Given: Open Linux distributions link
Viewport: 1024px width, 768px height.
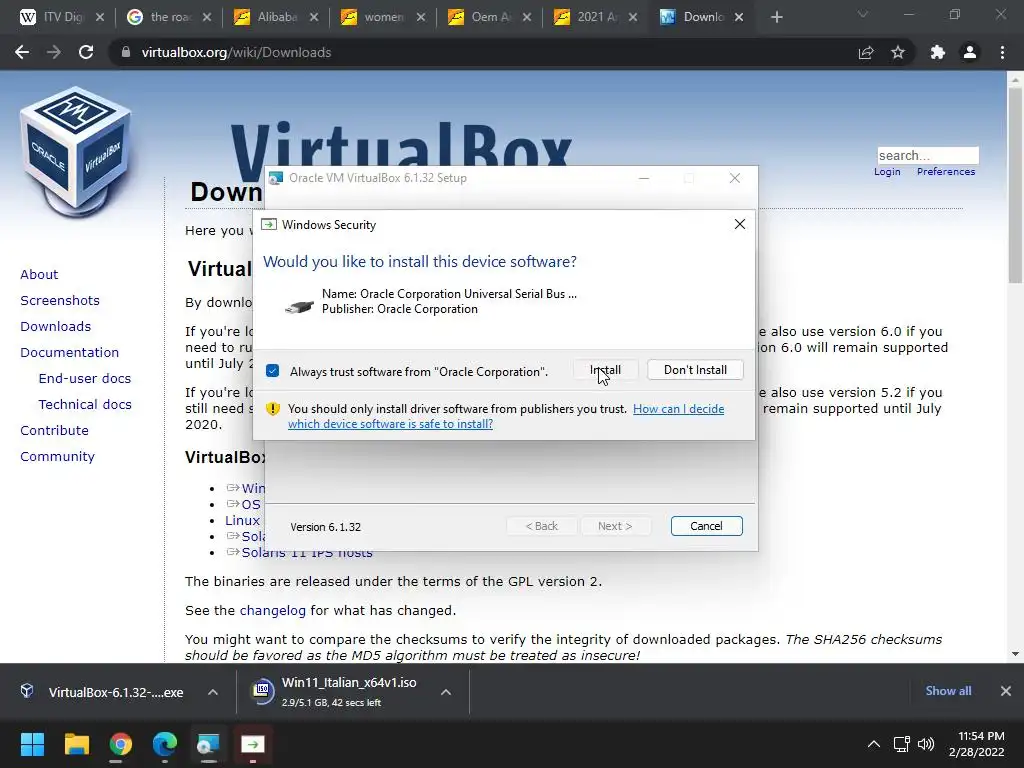Looking at the screenshot, I should pos(242,520).
